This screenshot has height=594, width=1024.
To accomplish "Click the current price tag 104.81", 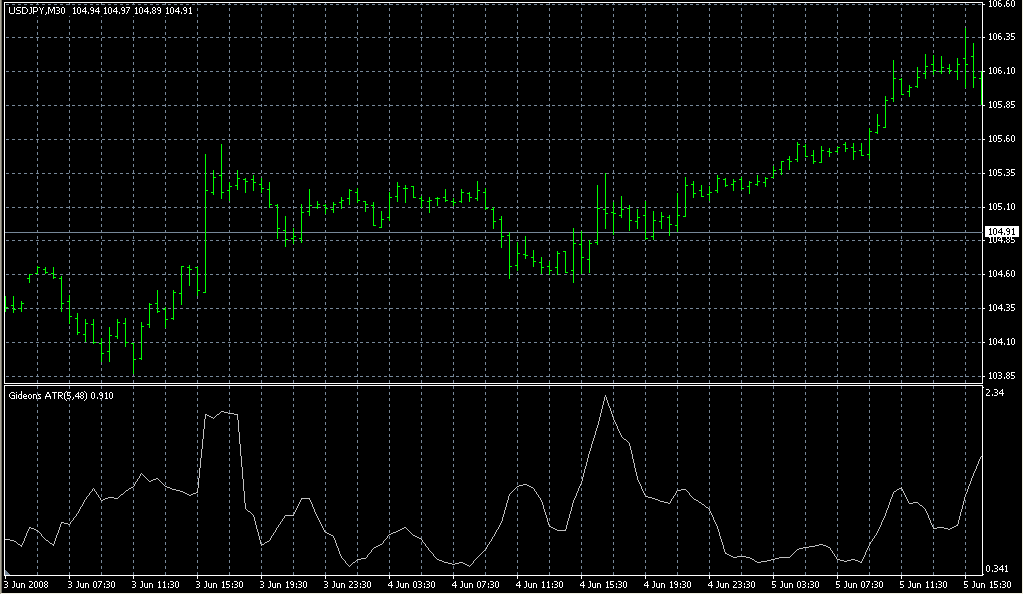I will pyautogui.click(x=1000, y=231).
